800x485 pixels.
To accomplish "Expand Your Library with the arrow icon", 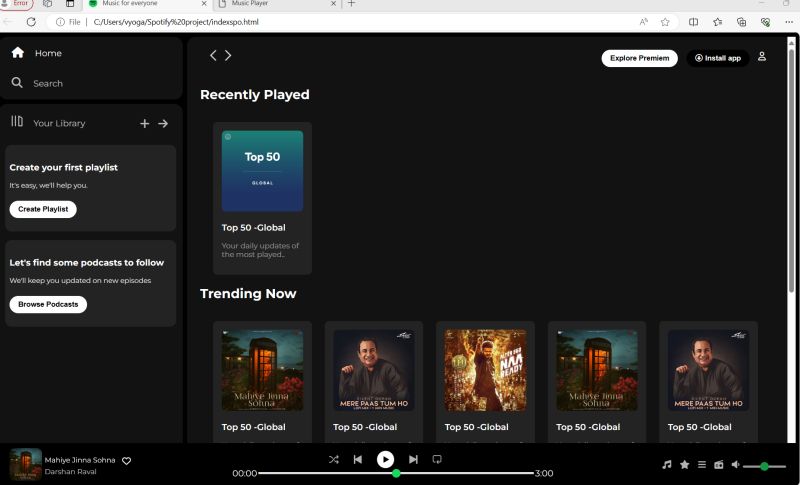I will 163,123.
